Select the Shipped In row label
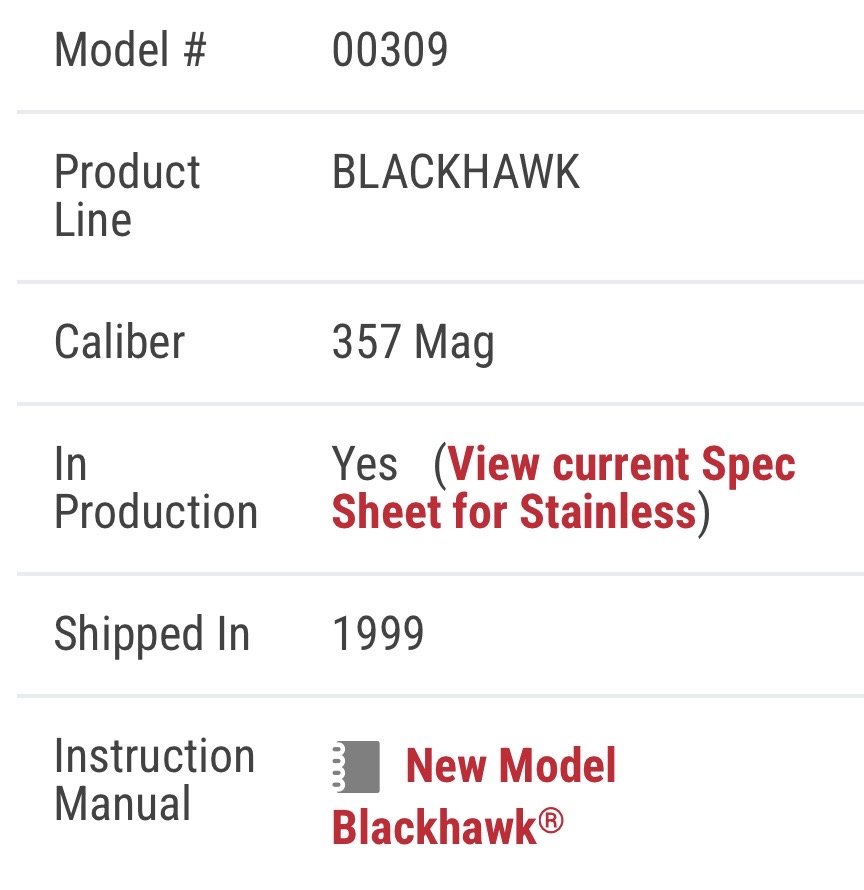This screenshot has height=890, width=864. [151, 635]
